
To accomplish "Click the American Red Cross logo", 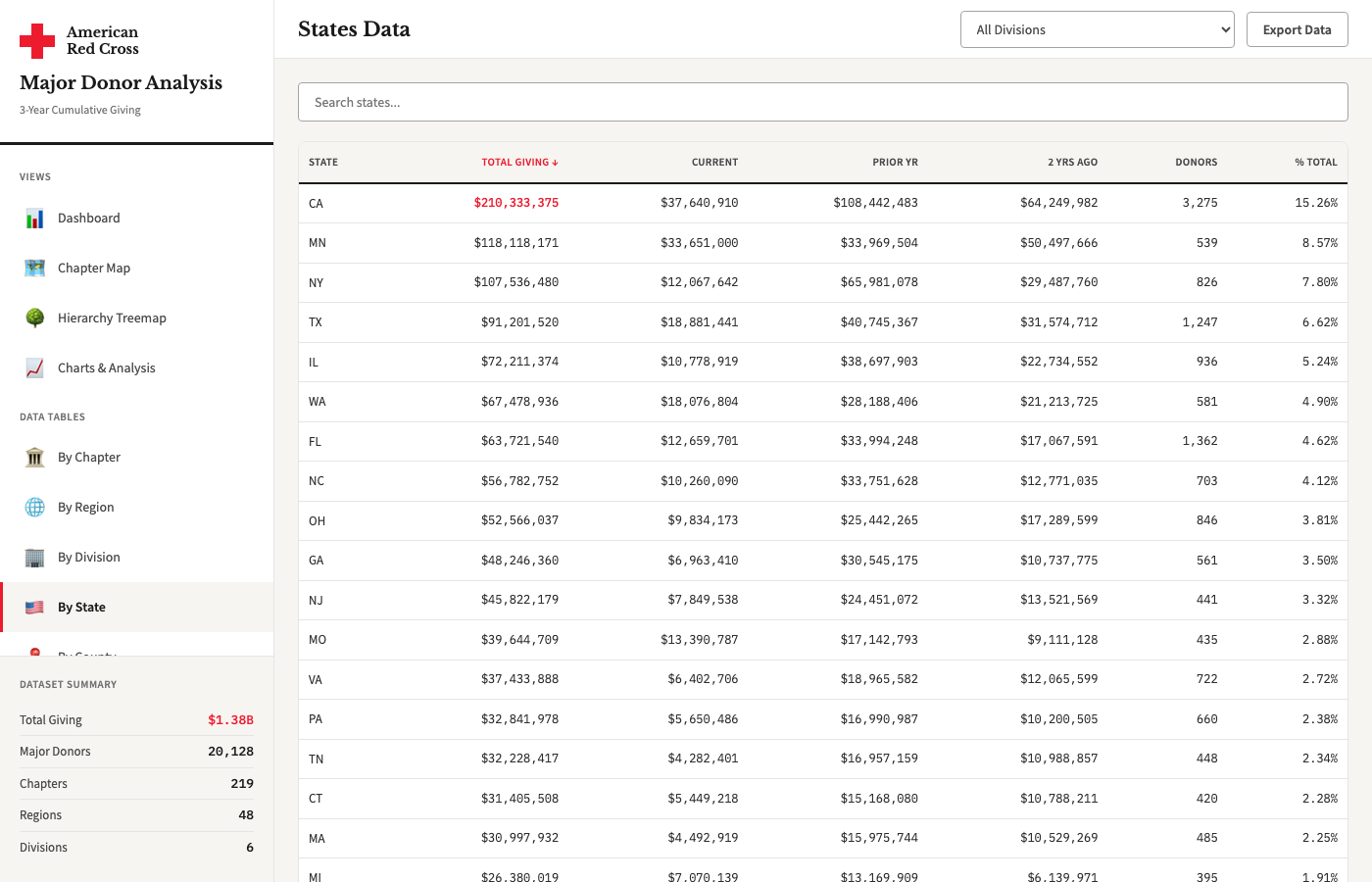I will click(79, 41).
